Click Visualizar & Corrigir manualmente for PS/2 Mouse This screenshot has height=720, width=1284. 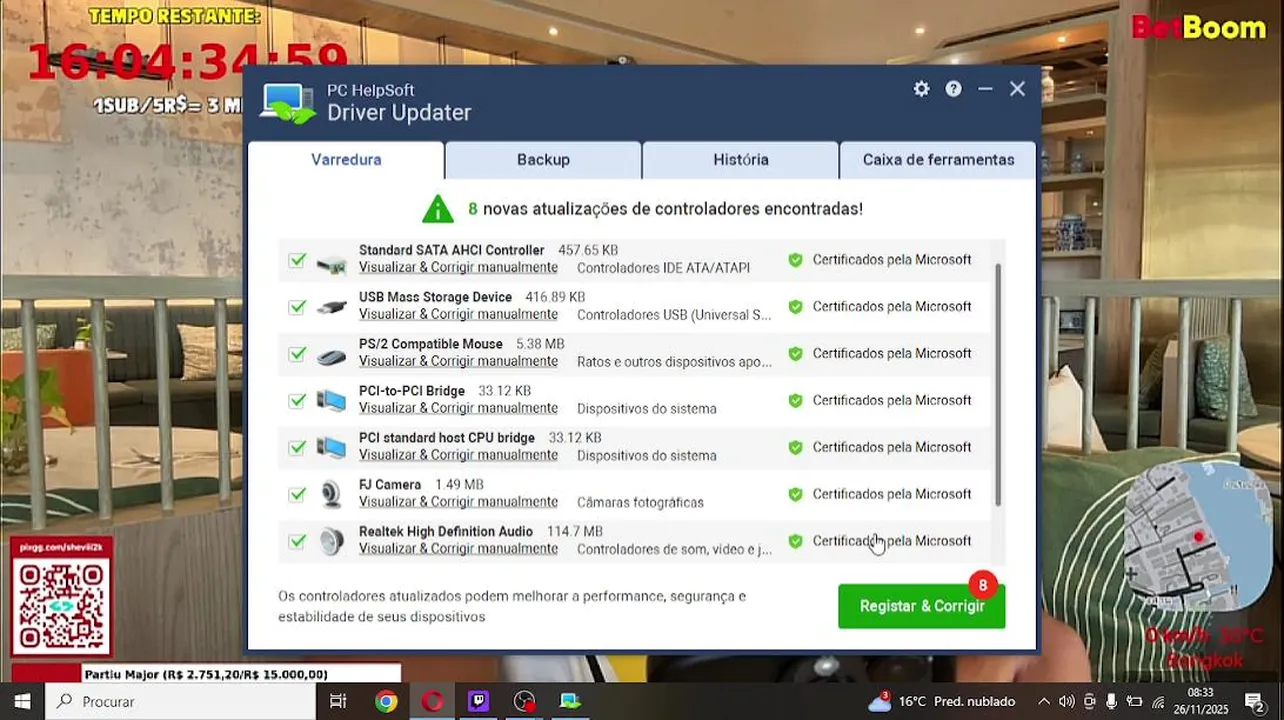click(458, 362)
